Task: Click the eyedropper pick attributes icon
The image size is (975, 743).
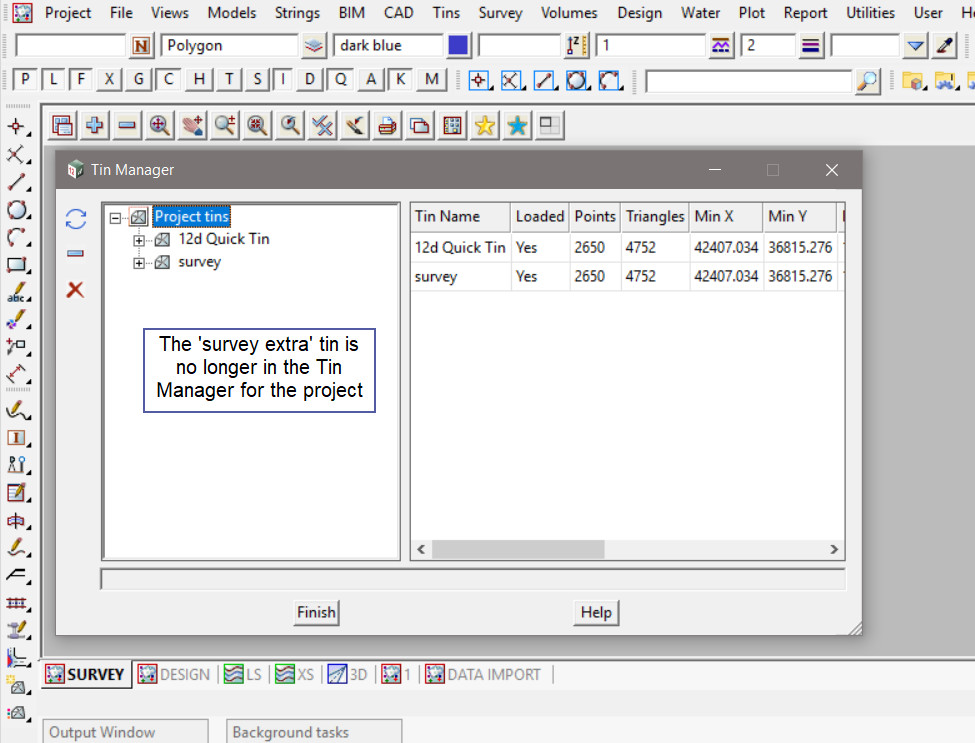Action: (x=944, y=45)
